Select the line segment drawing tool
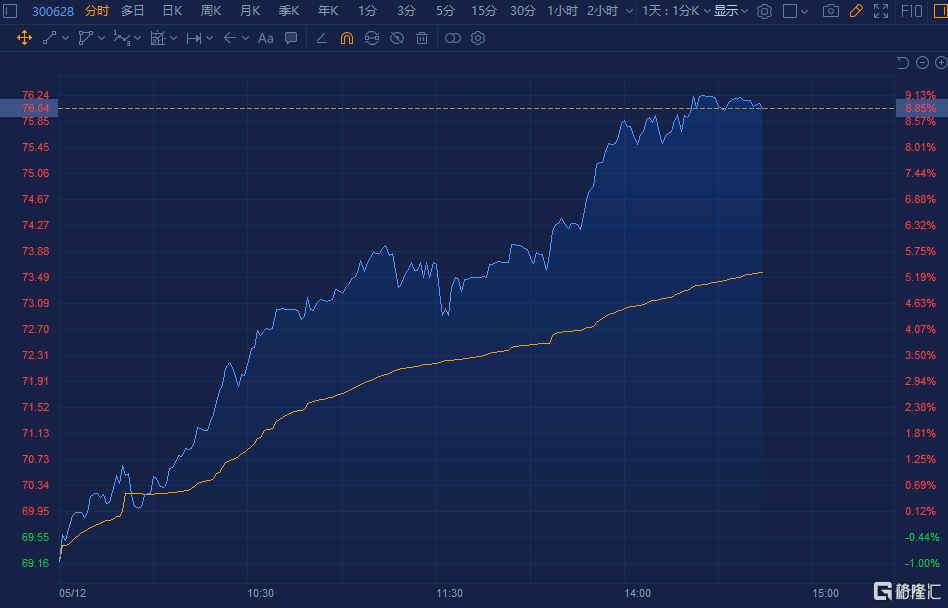Screen dimensions: 948x608 tap(50, 38)
